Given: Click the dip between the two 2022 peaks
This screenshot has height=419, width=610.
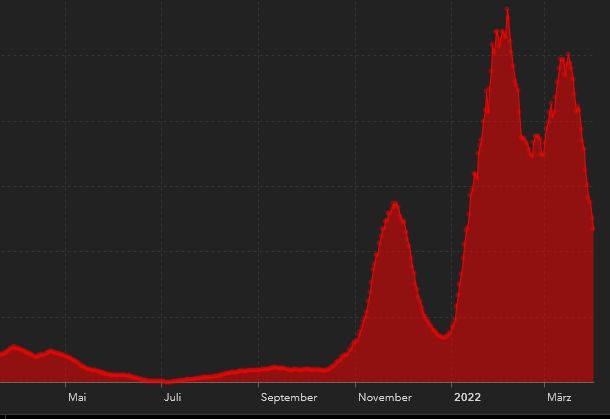Looking at the screenshot, I should point(543,154).
